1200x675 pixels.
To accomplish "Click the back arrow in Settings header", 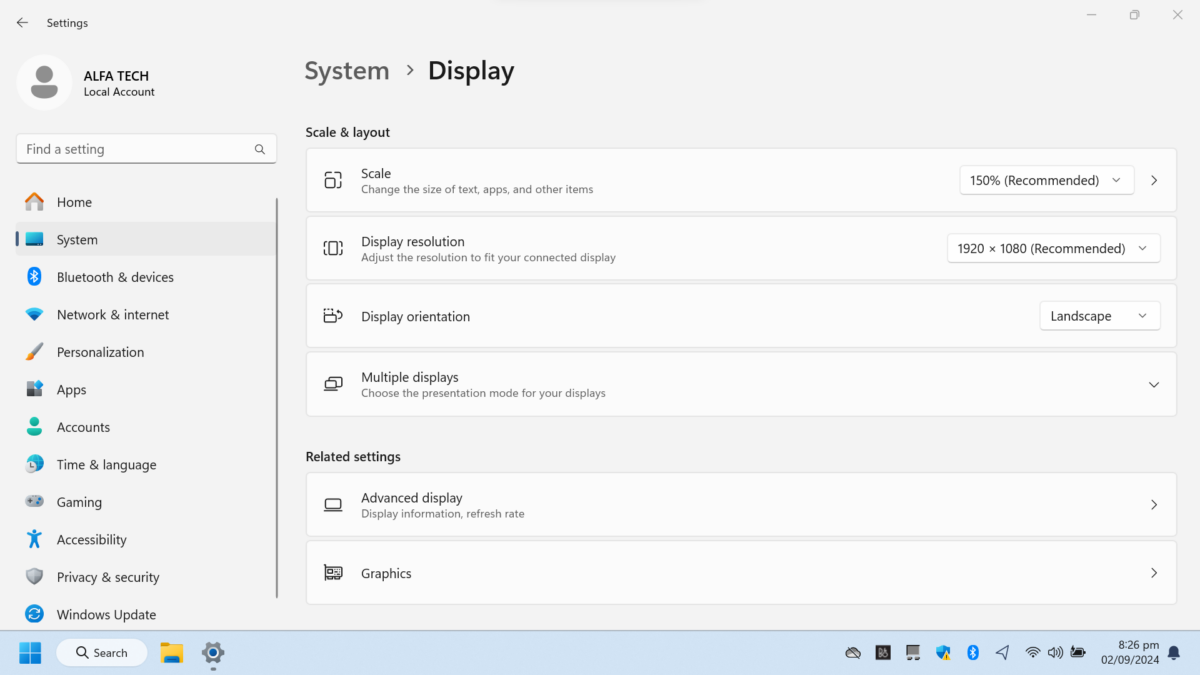I will point(22,22).
